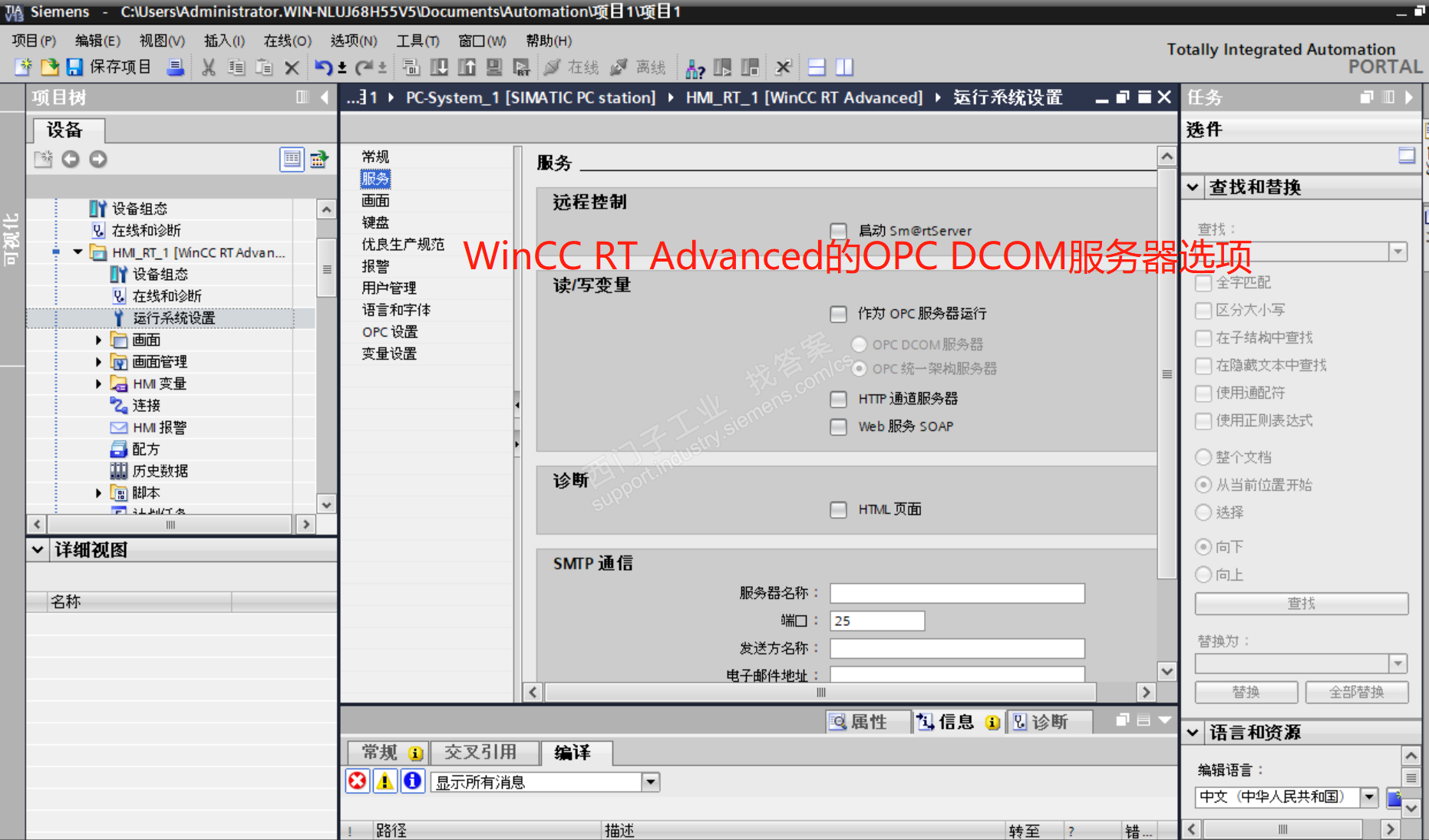Click the print icon in the toolbar
Screen dimensions: 1429x840
click(x=176, y=68)
